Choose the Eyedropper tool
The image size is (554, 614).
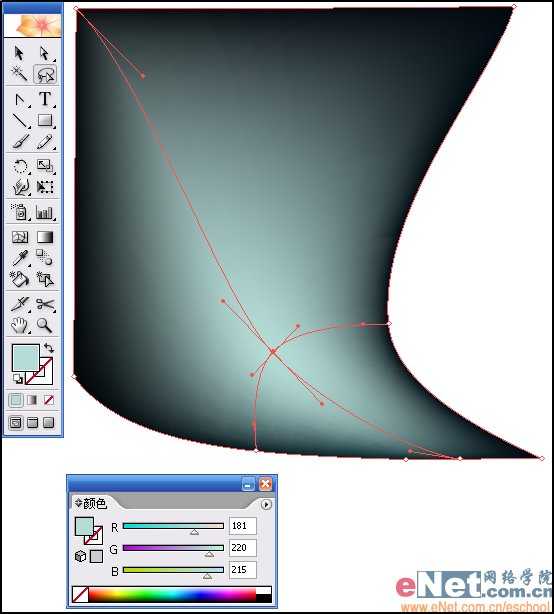(x=19, y=258)
